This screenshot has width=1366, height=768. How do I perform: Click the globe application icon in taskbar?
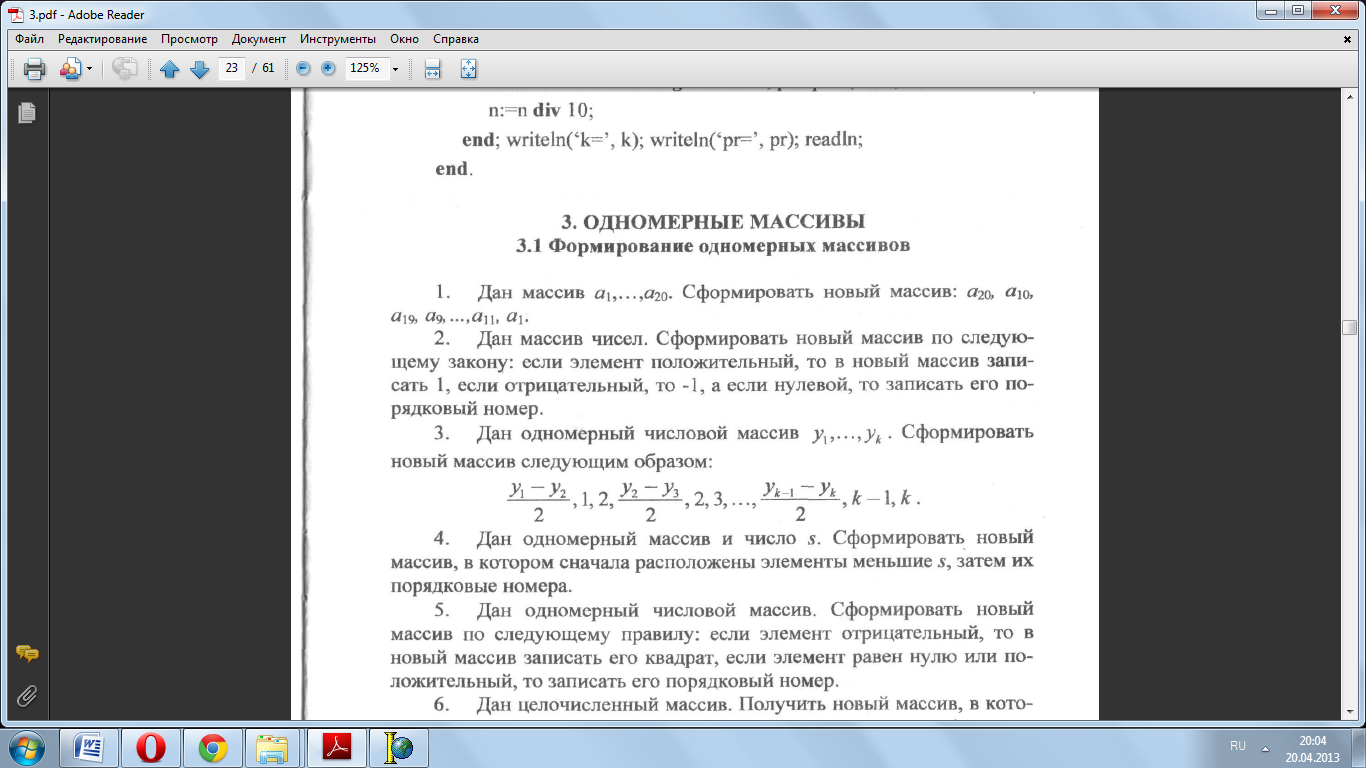[x=399, y=748]
